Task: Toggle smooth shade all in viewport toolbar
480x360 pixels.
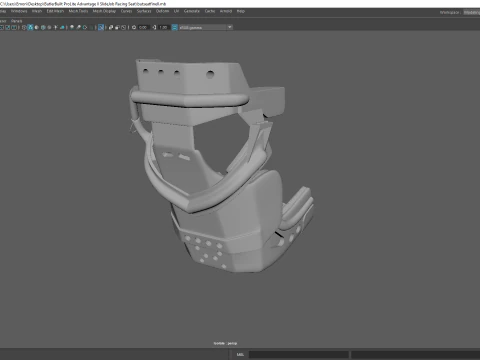Action: (30, 27)
